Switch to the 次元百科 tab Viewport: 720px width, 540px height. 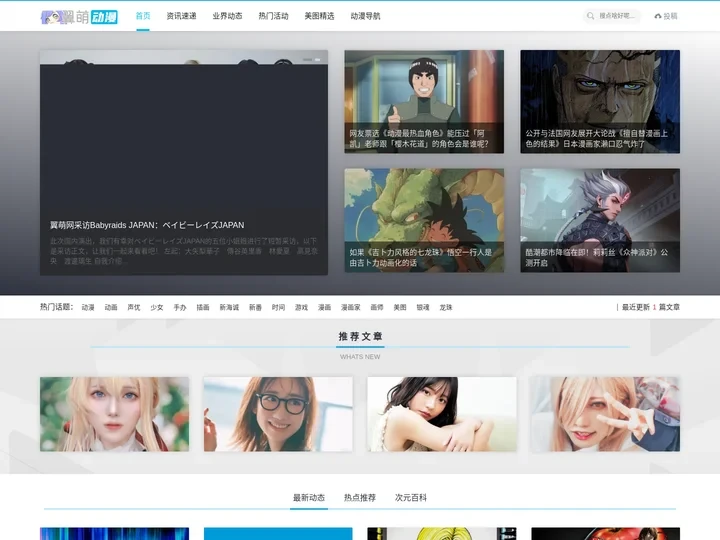coord(411,498)
